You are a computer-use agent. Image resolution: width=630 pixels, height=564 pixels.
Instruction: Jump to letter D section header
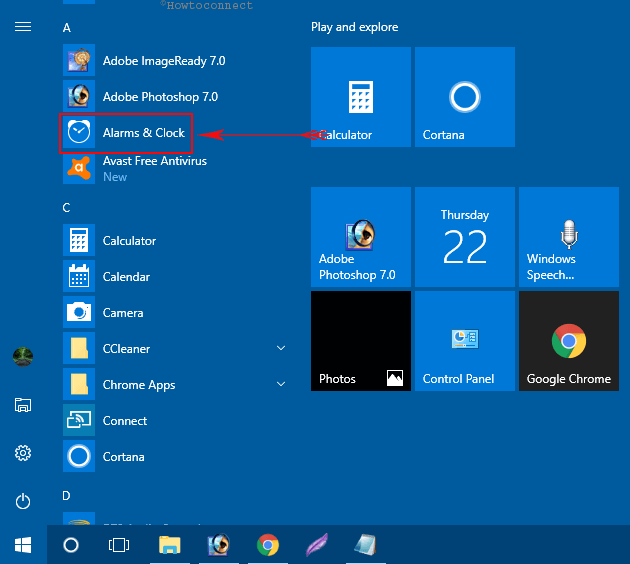[x=66, y=496]
